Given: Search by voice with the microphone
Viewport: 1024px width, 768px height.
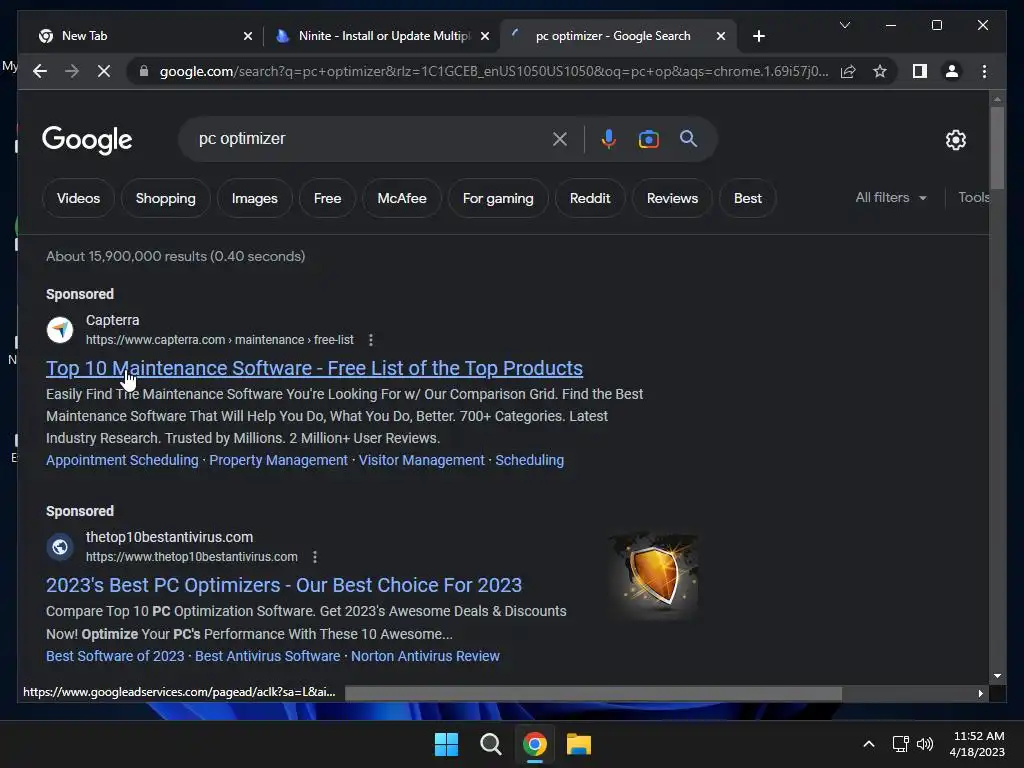Looking at the screenshot, I should (609, 139).
